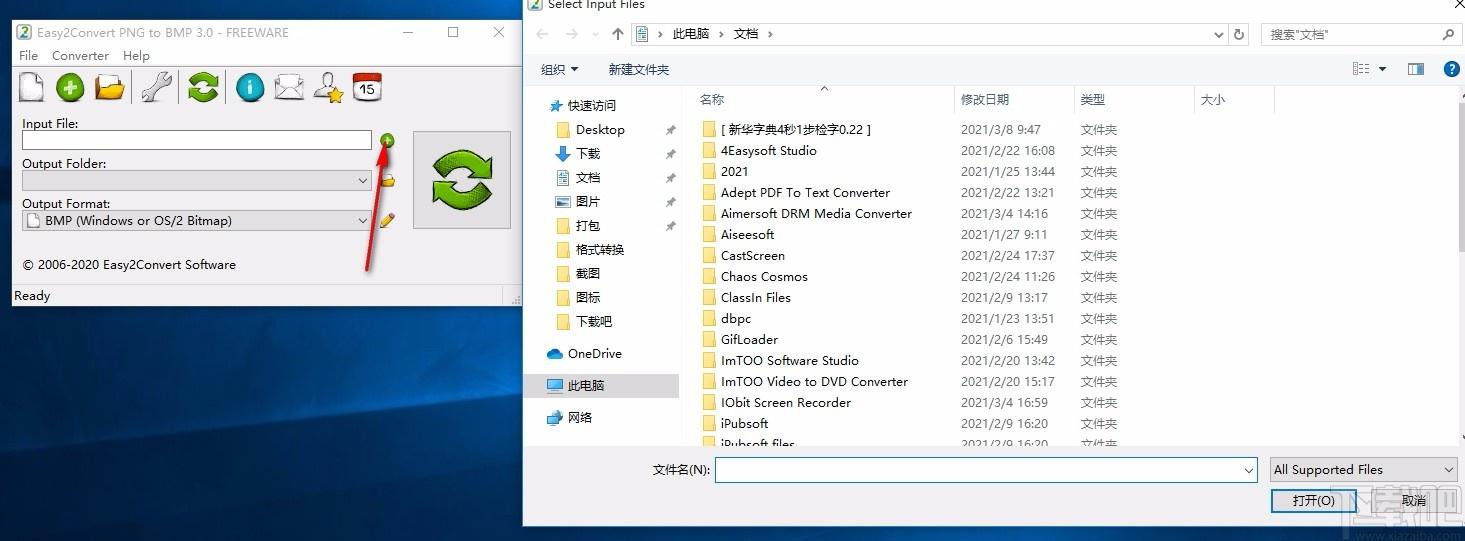Select 快速访问 in the navigation tree
The height and width of the screenshot is (541, 1465).
(x=592, y=105)
